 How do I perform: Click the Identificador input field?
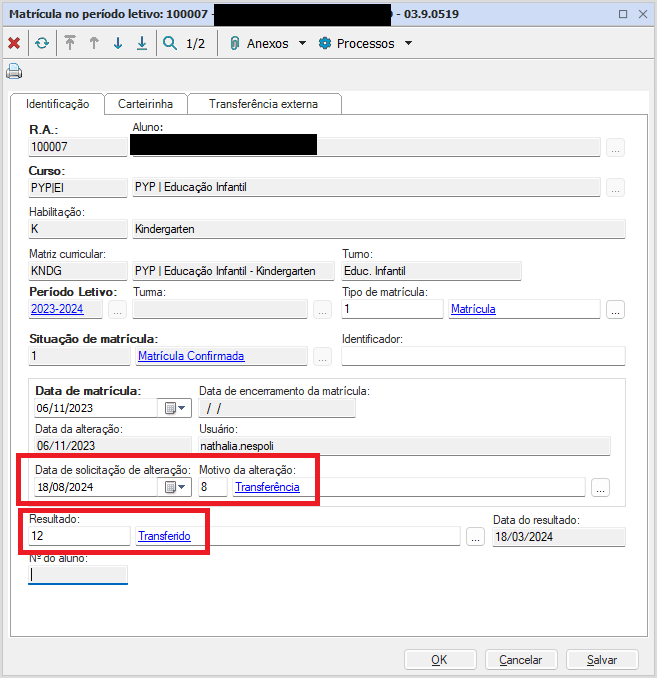click(483, 356)
